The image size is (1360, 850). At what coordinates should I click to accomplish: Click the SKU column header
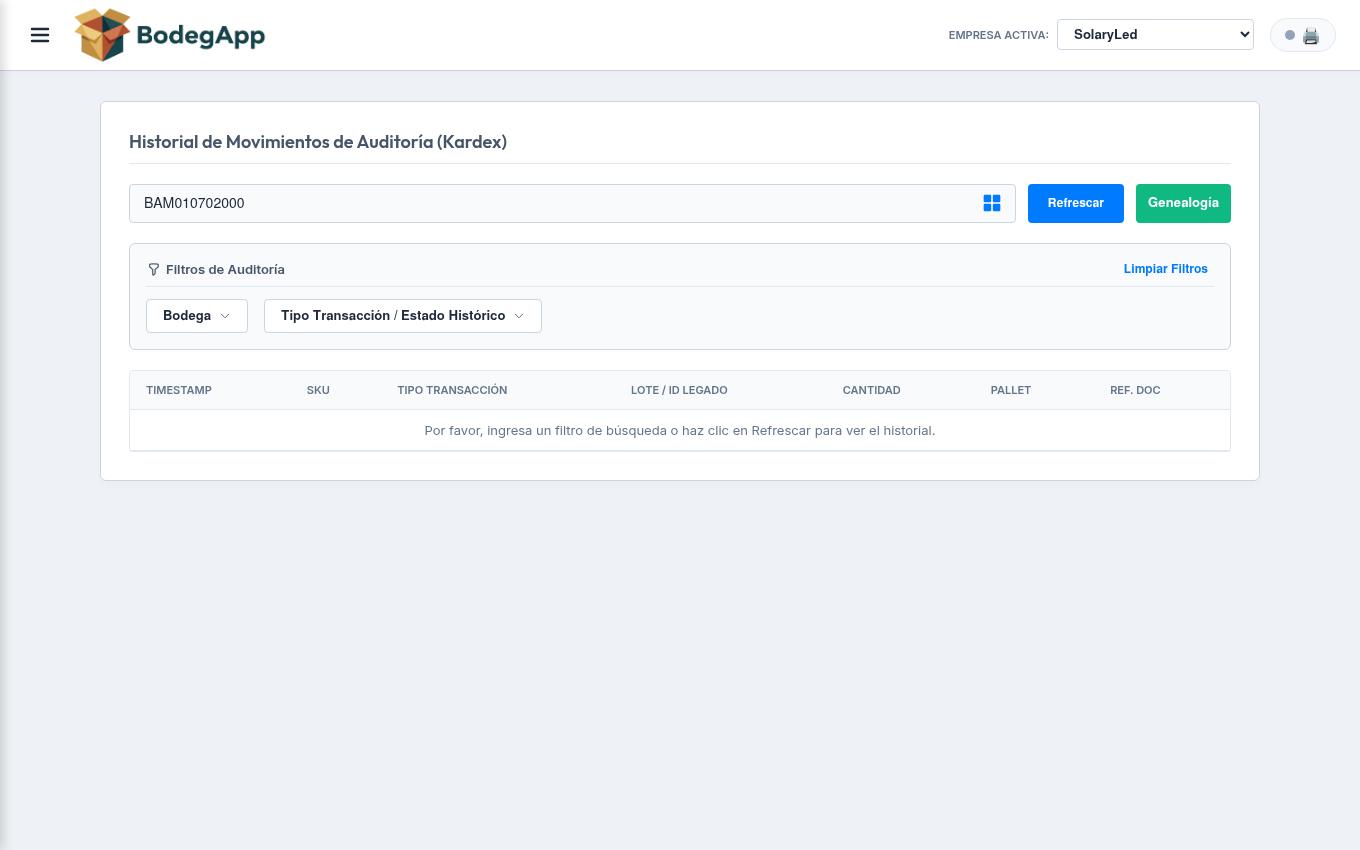(318, 390)
